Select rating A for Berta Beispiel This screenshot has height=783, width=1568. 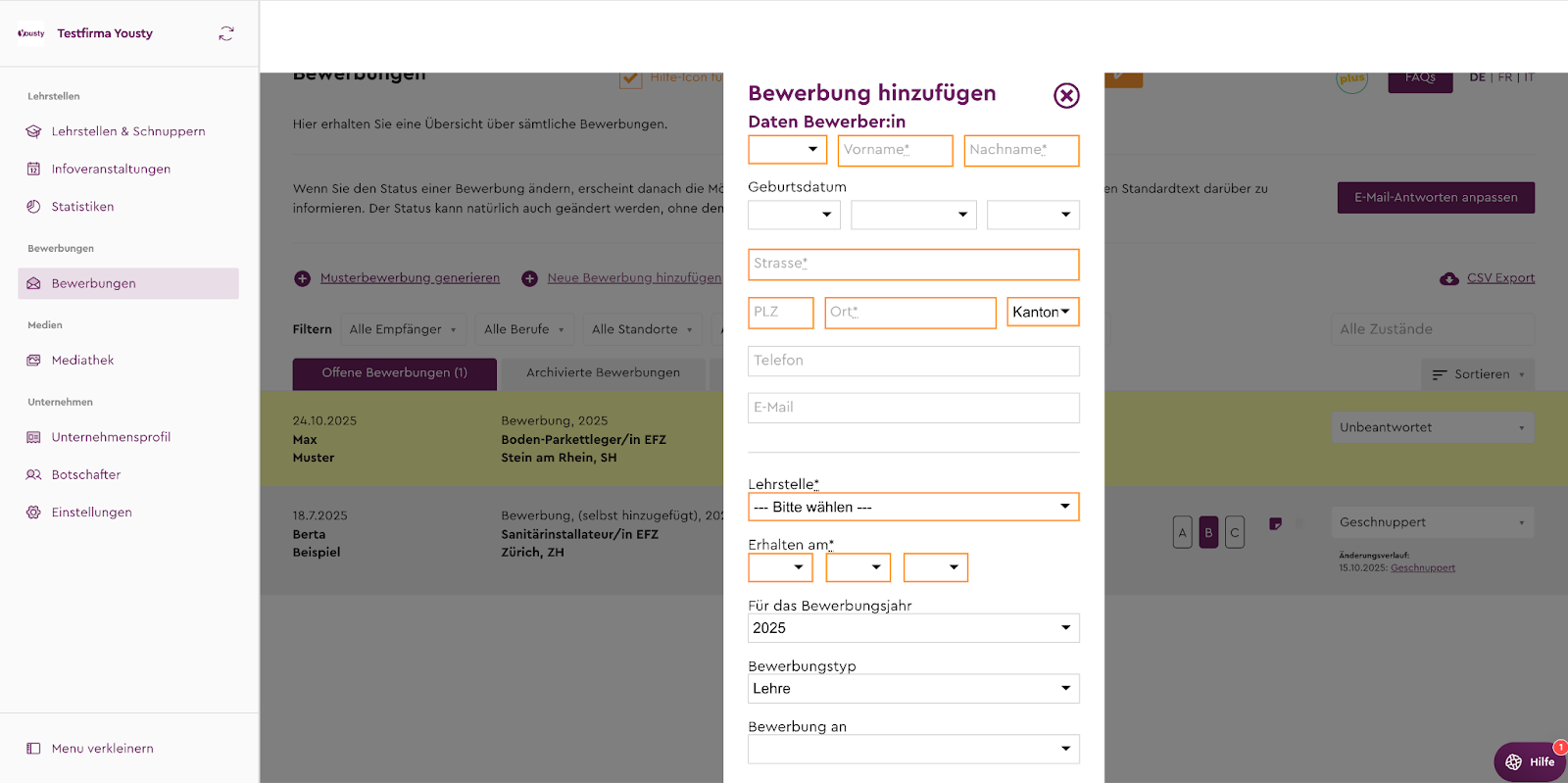[x=1183, y=532]
